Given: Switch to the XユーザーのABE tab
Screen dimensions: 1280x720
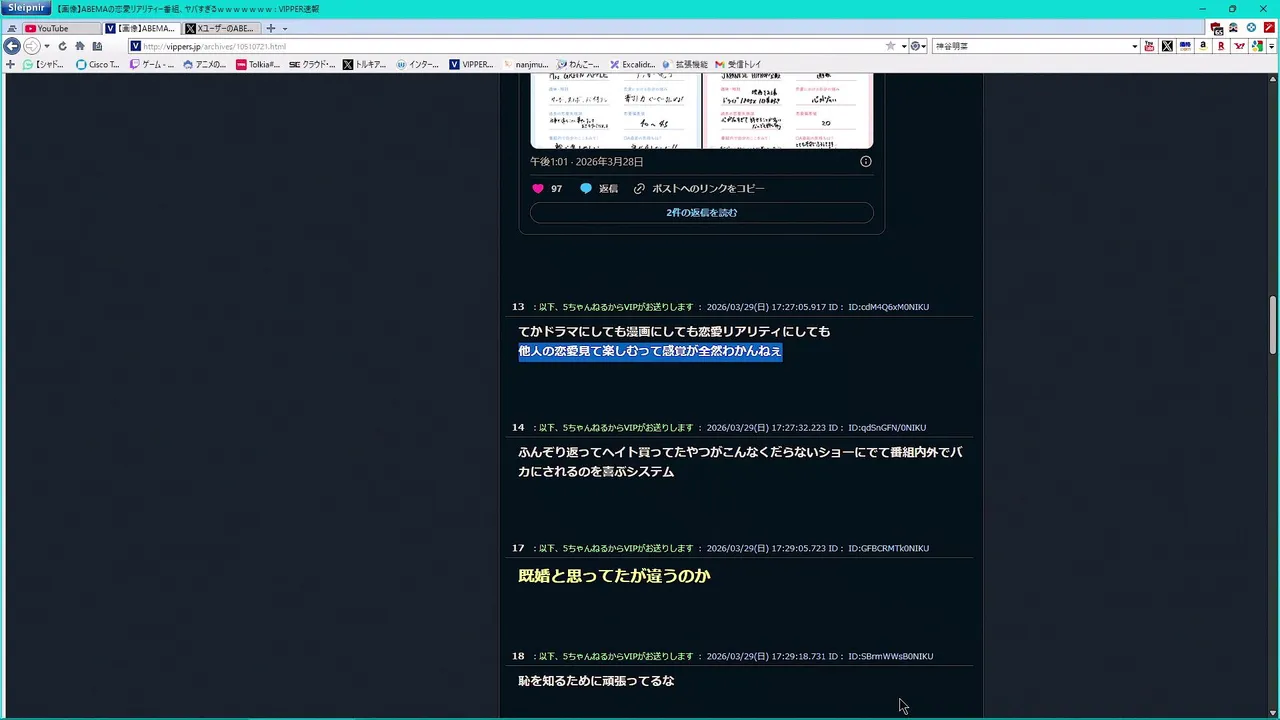Looking at the screenshot, I should point(221,28).
